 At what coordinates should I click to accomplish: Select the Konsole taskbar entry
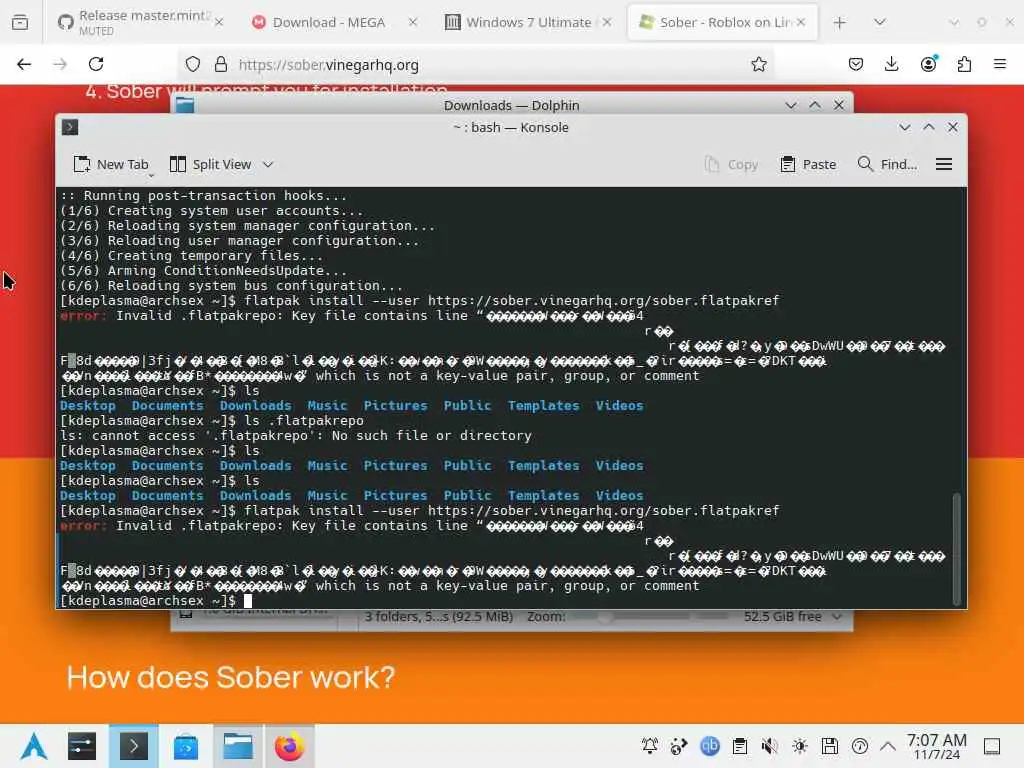pyautogui.click(x=133, y=746)
